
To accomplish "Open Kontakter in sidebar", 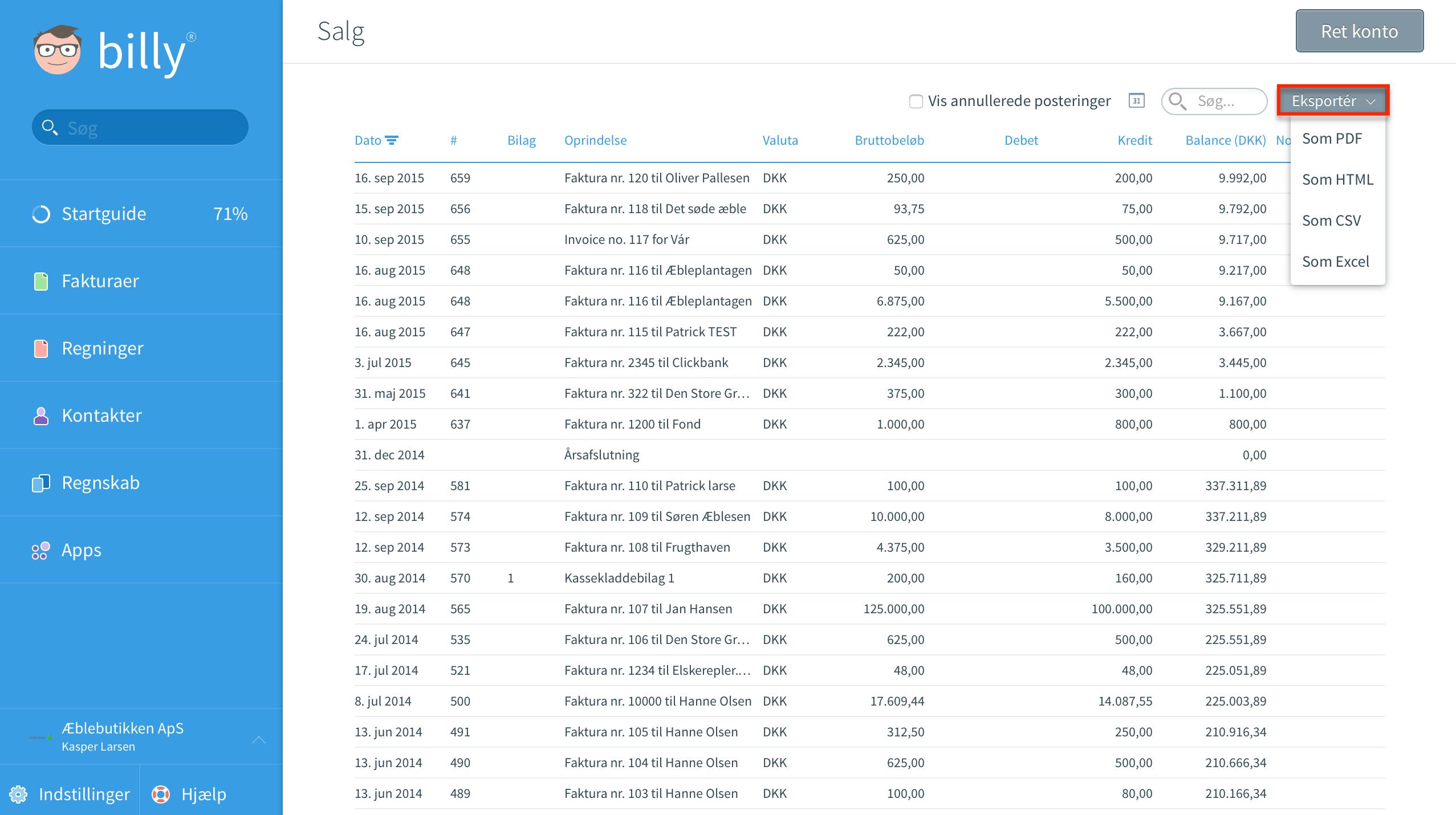I will 141,415.
